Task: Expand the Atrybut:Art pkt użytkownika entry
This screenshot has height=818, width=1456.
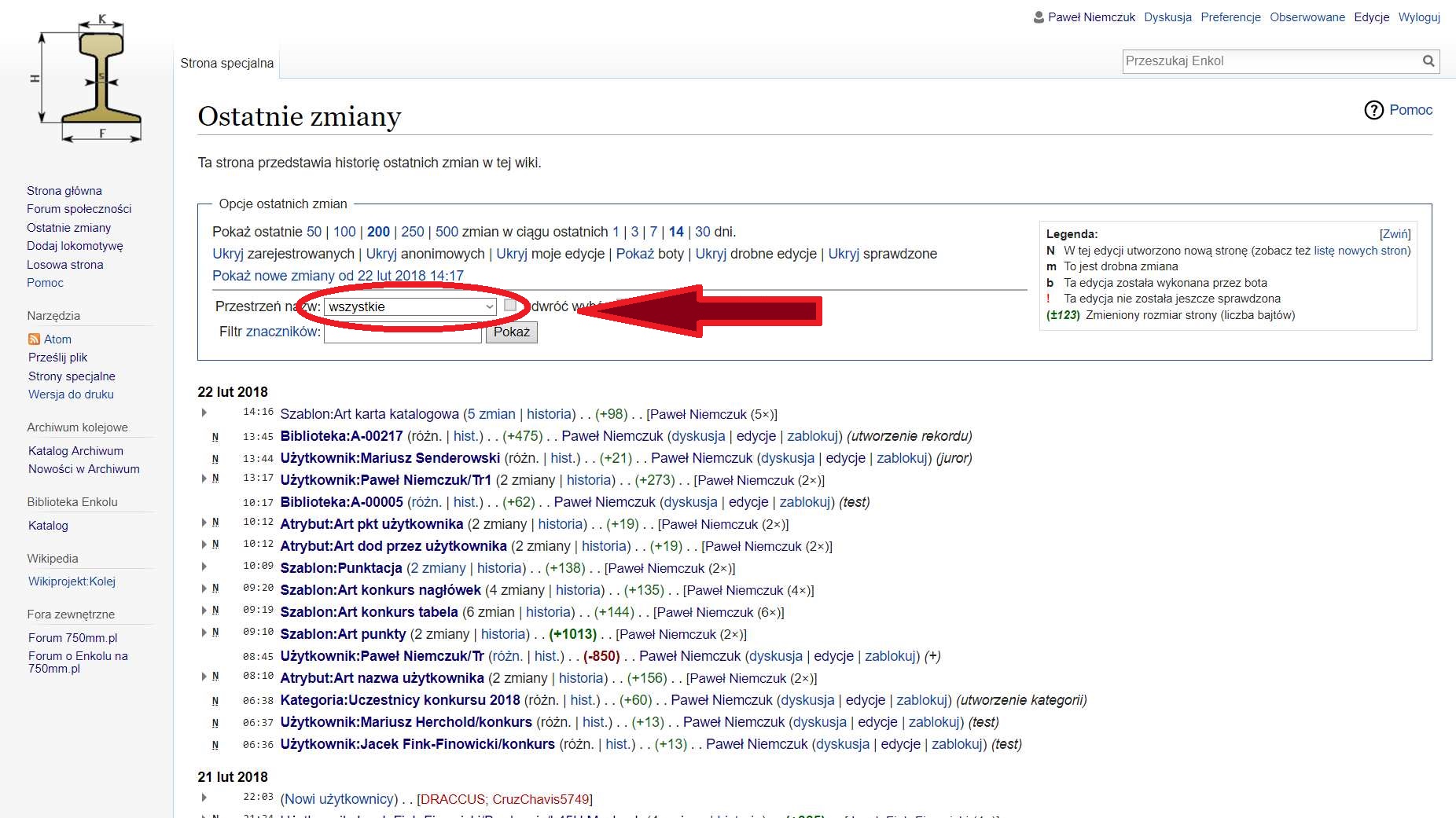Action: click(x=204, y=523)
